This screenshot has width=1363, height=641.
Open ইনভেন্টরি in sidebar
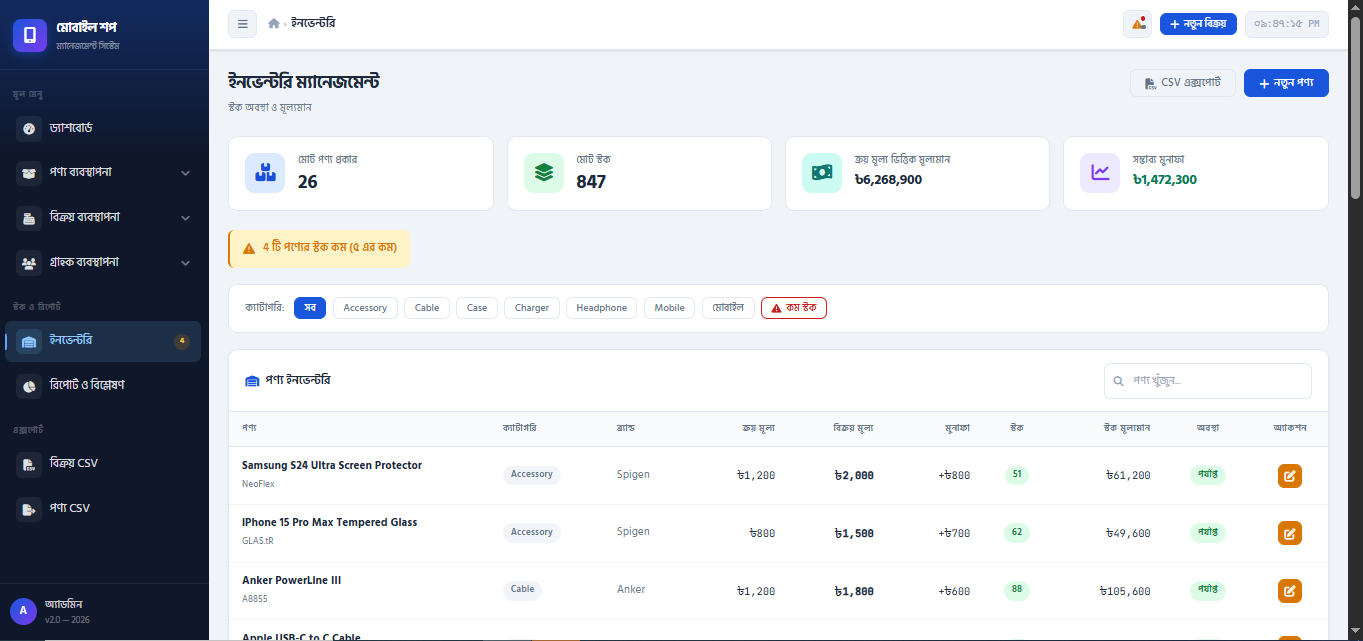103,341
